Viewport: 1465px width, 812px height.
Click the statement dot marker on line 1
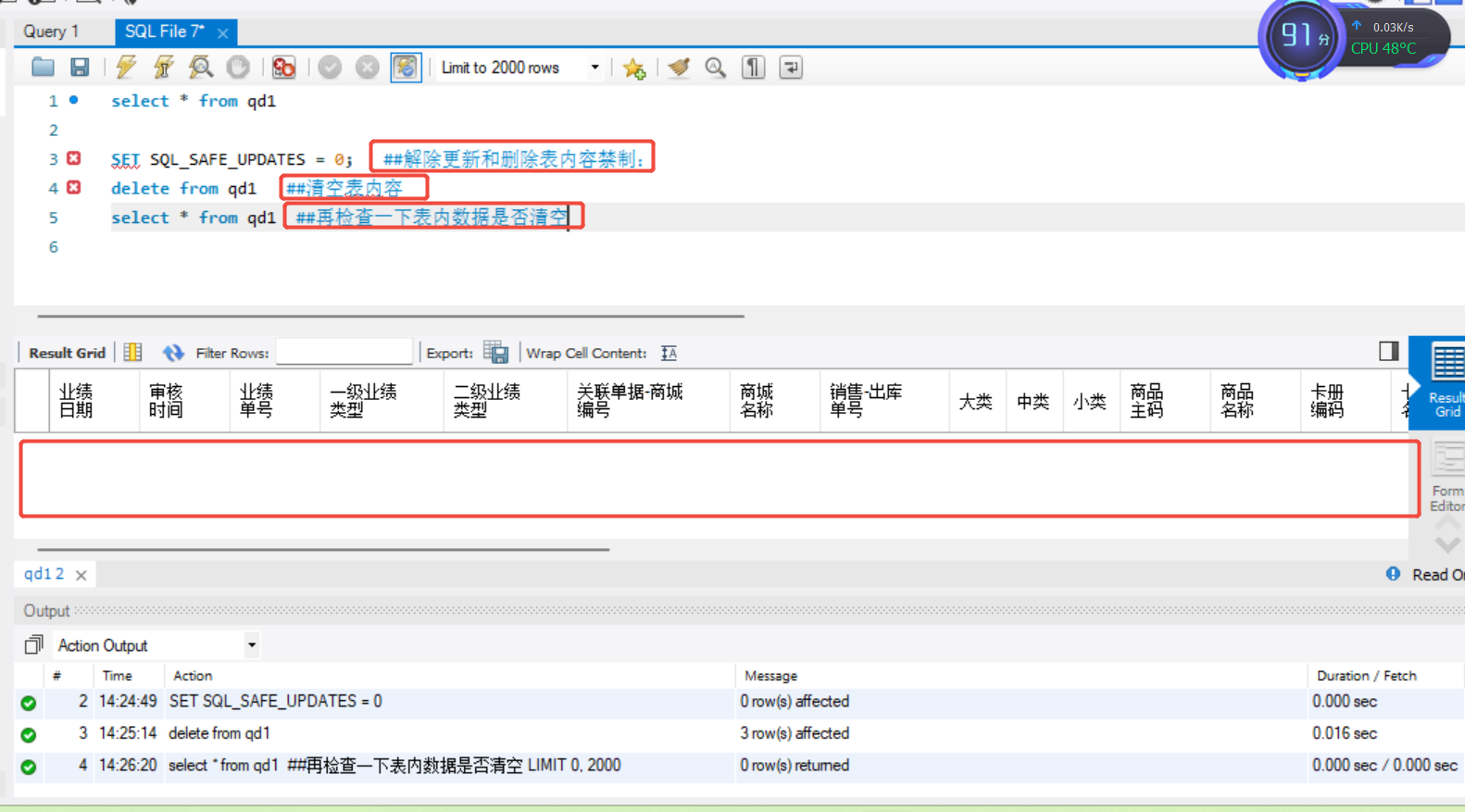click(74, 100)
